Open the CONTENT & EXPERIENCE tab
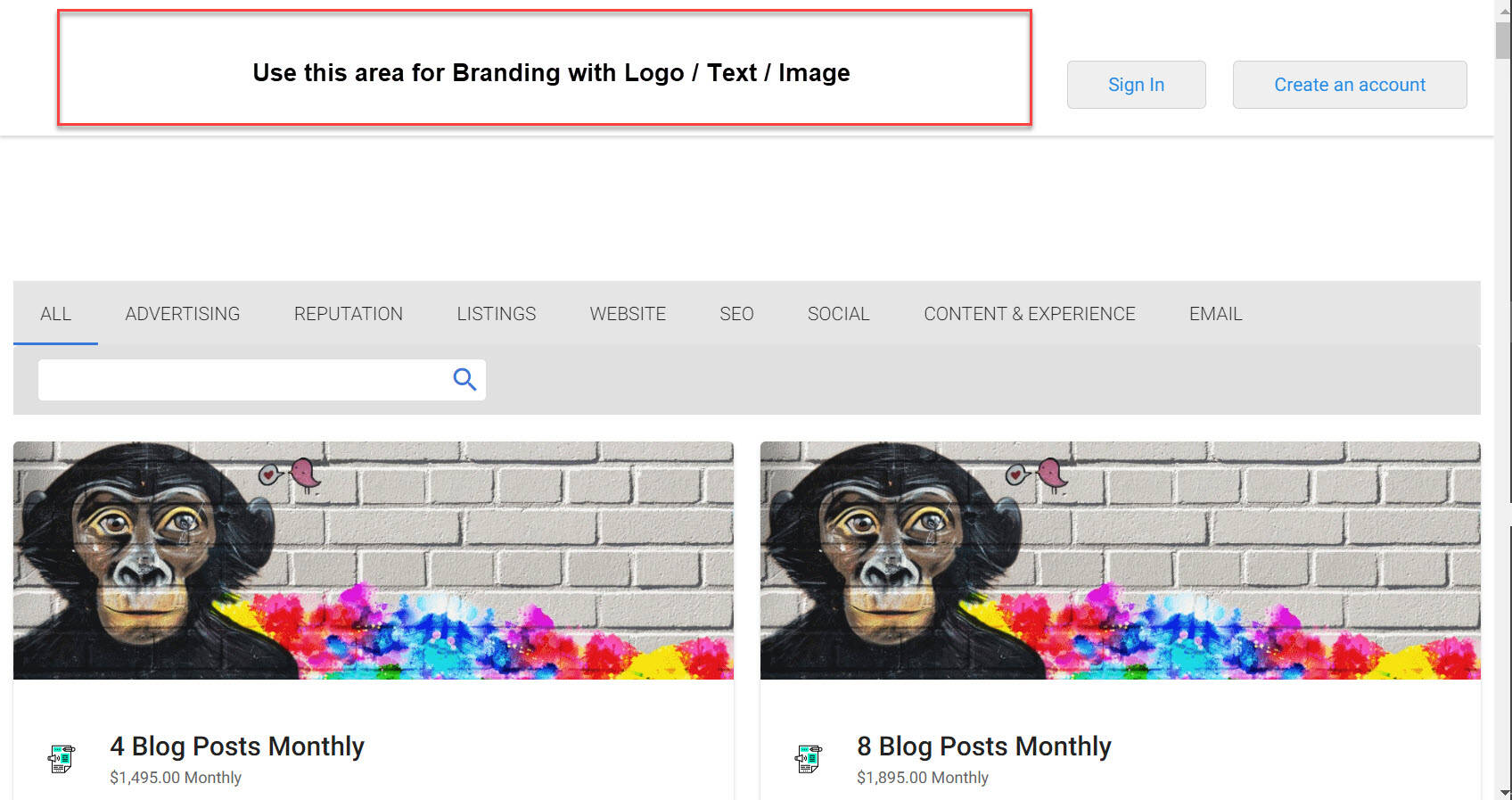 pos(1030,314)
